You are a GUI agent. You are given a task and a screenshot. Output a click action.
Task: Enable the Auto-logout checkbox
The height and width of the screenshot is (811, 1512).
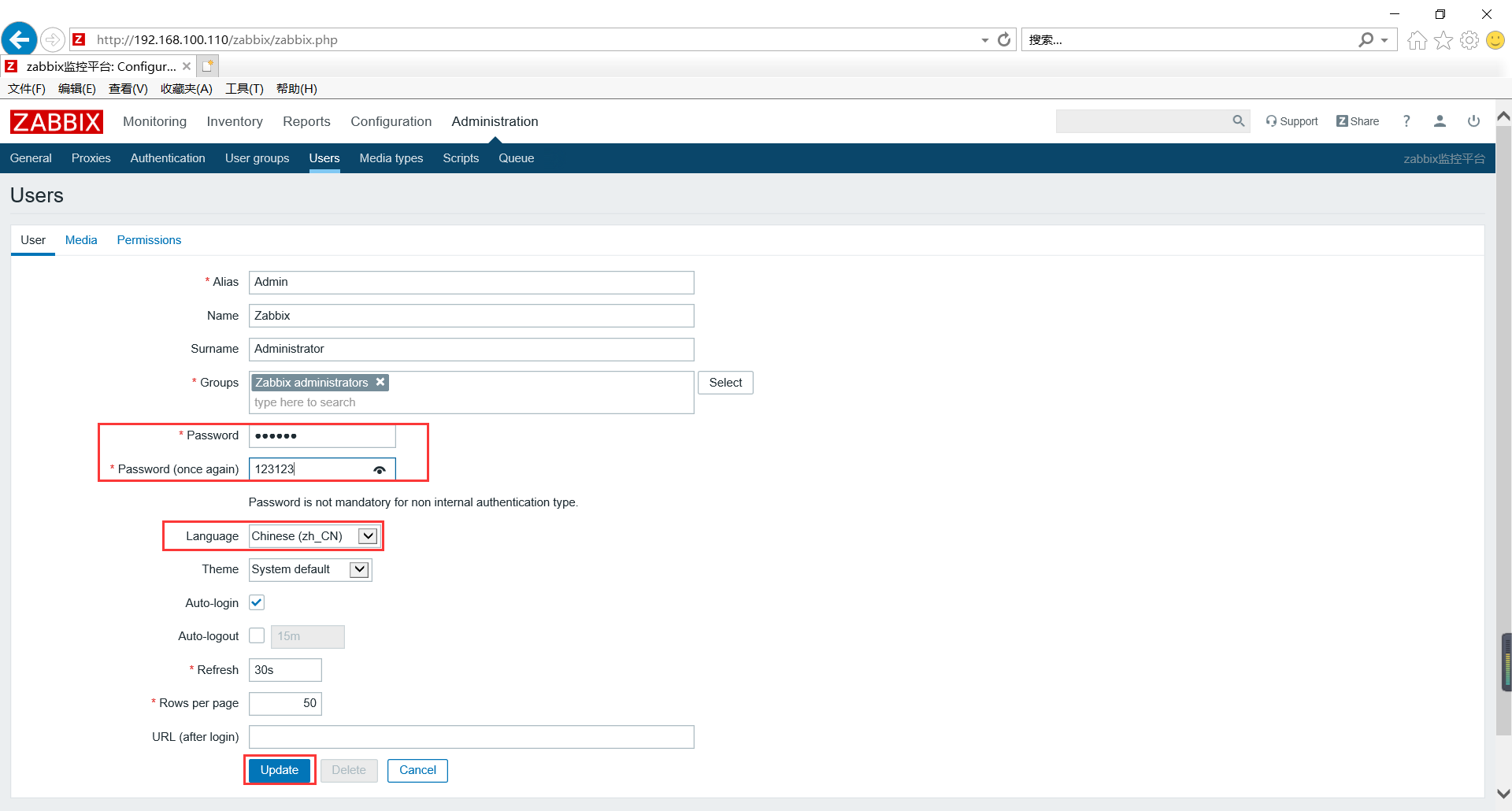(257, 635)
